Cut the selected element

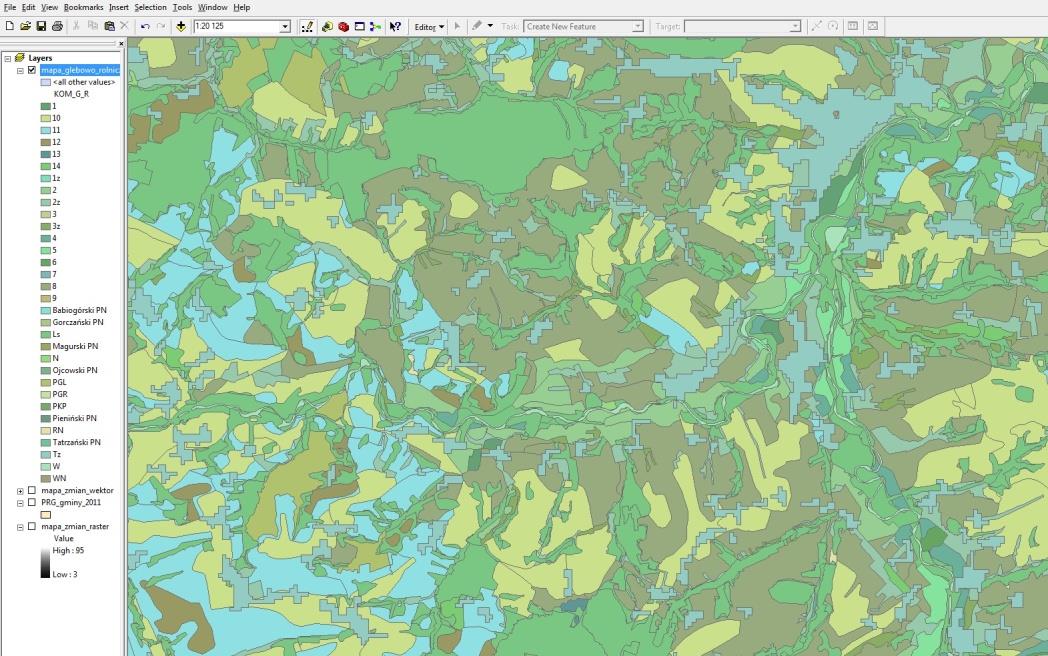pyautogui.click(x=76, y=26)
